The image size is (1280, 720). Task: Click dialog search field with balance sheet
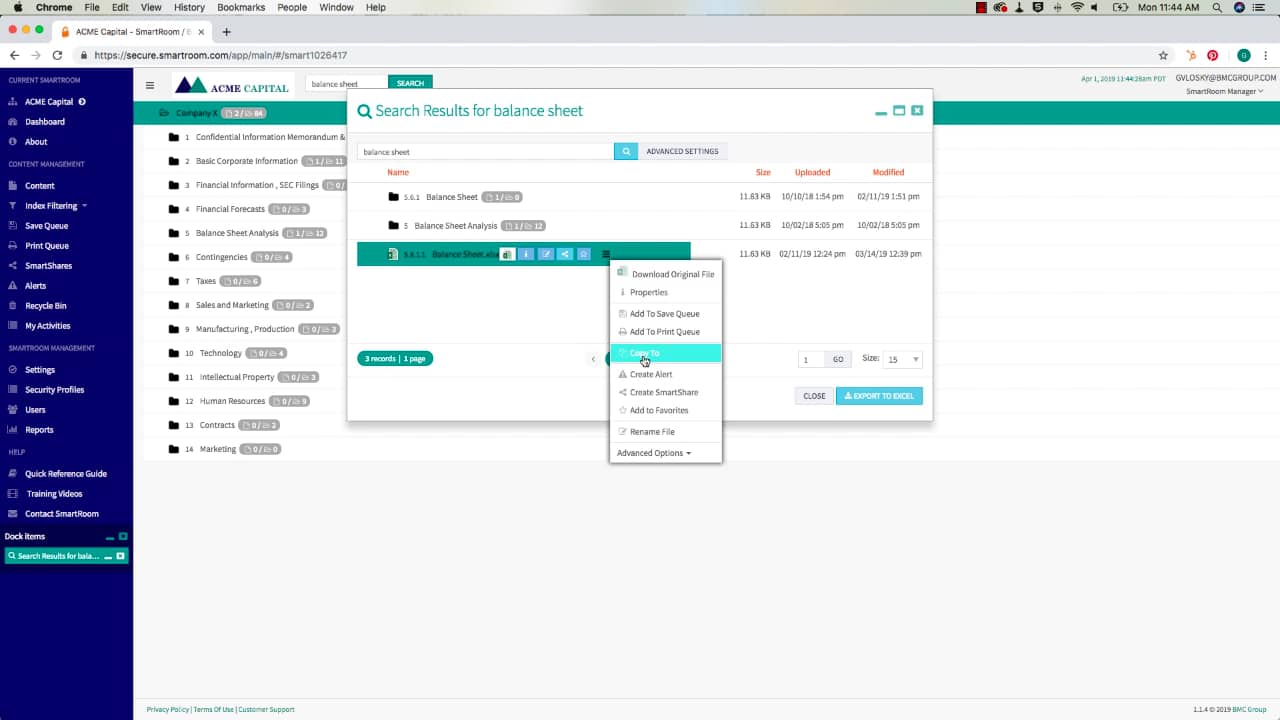tap(485, 151)
